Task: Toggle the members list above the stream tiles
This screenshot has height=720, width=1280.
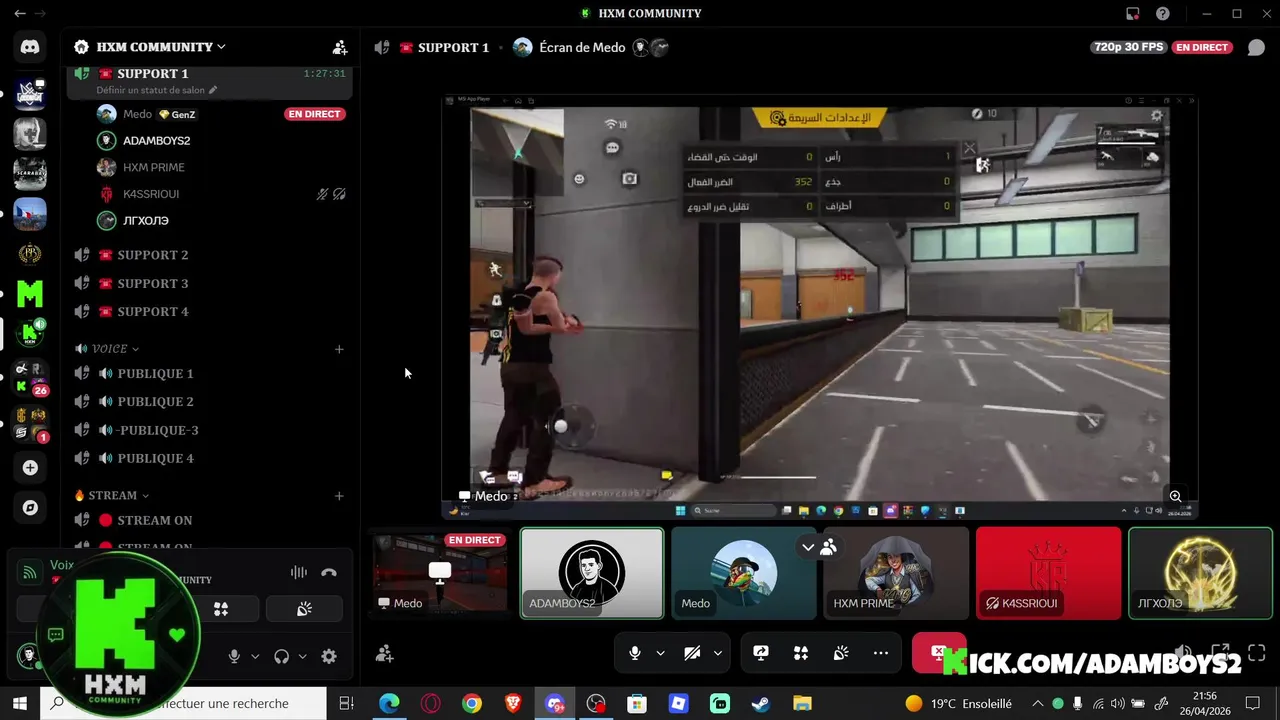Action: coord(828,547)
